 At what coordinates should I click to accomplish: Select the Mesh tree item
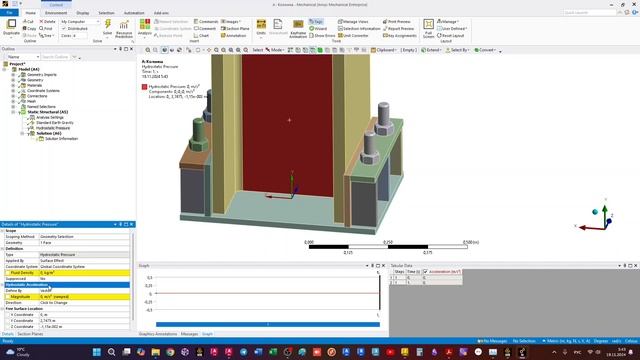[31, 101]
